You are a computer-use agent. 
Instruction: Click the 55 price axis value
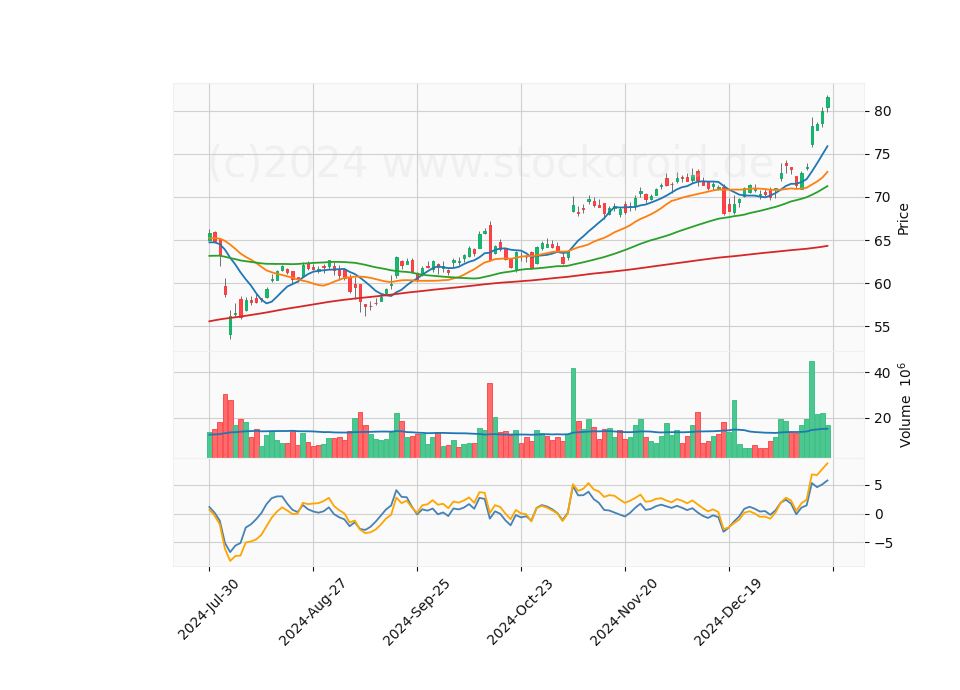[882, 327]
